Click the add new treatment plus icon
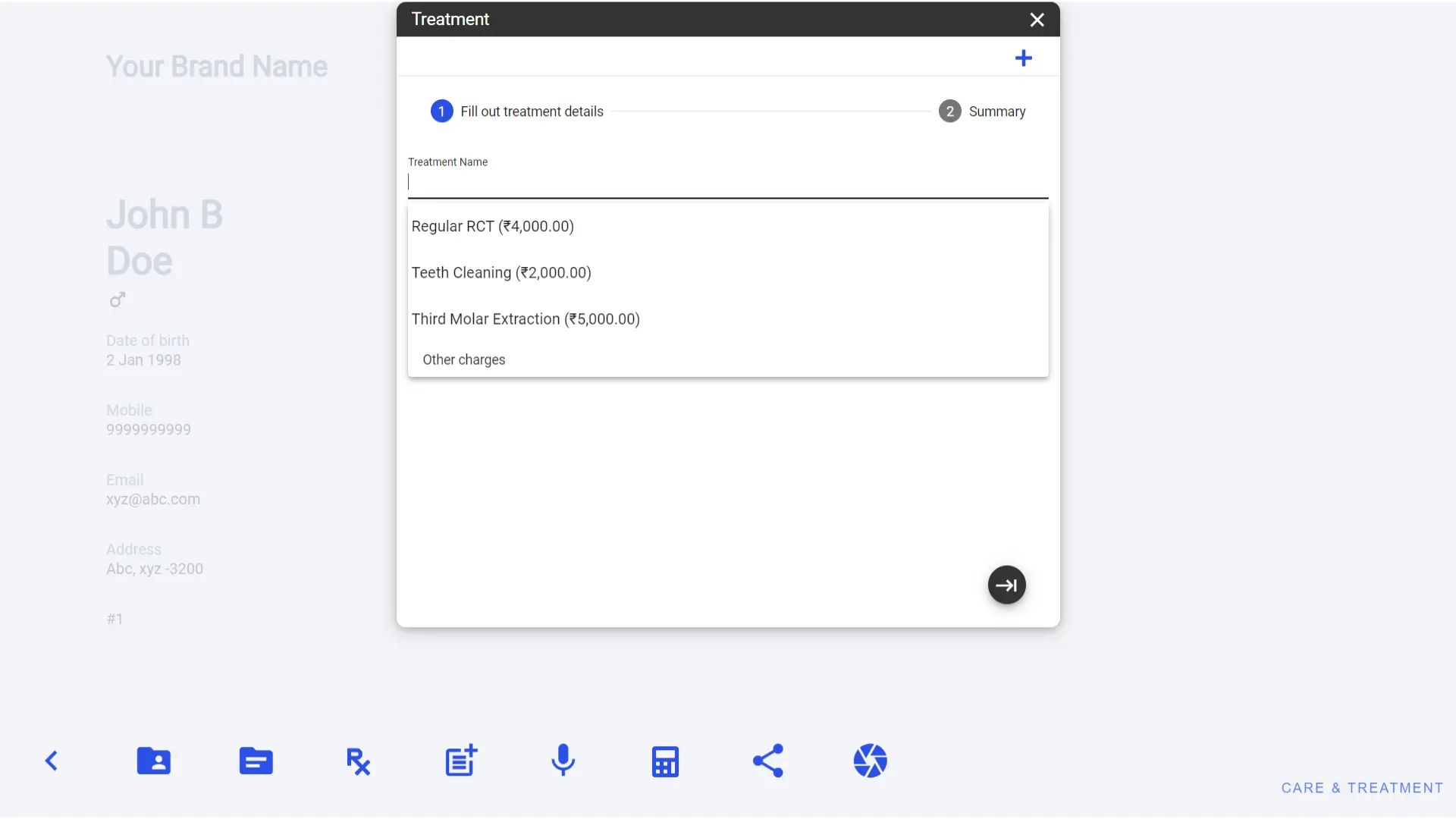The width and height of the screenshot is (1456, 819). [1023, 57]
